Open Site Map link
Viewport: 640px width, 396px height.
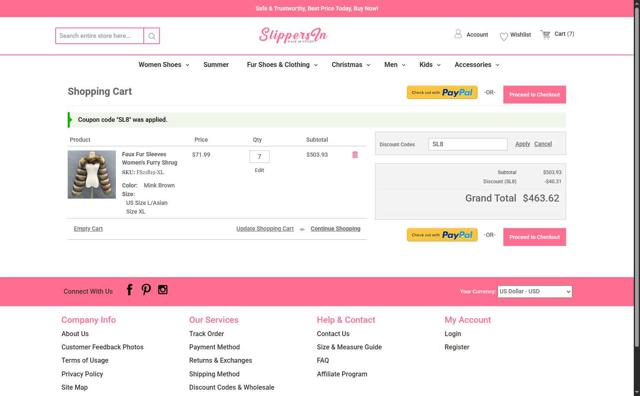coord(75,387)
